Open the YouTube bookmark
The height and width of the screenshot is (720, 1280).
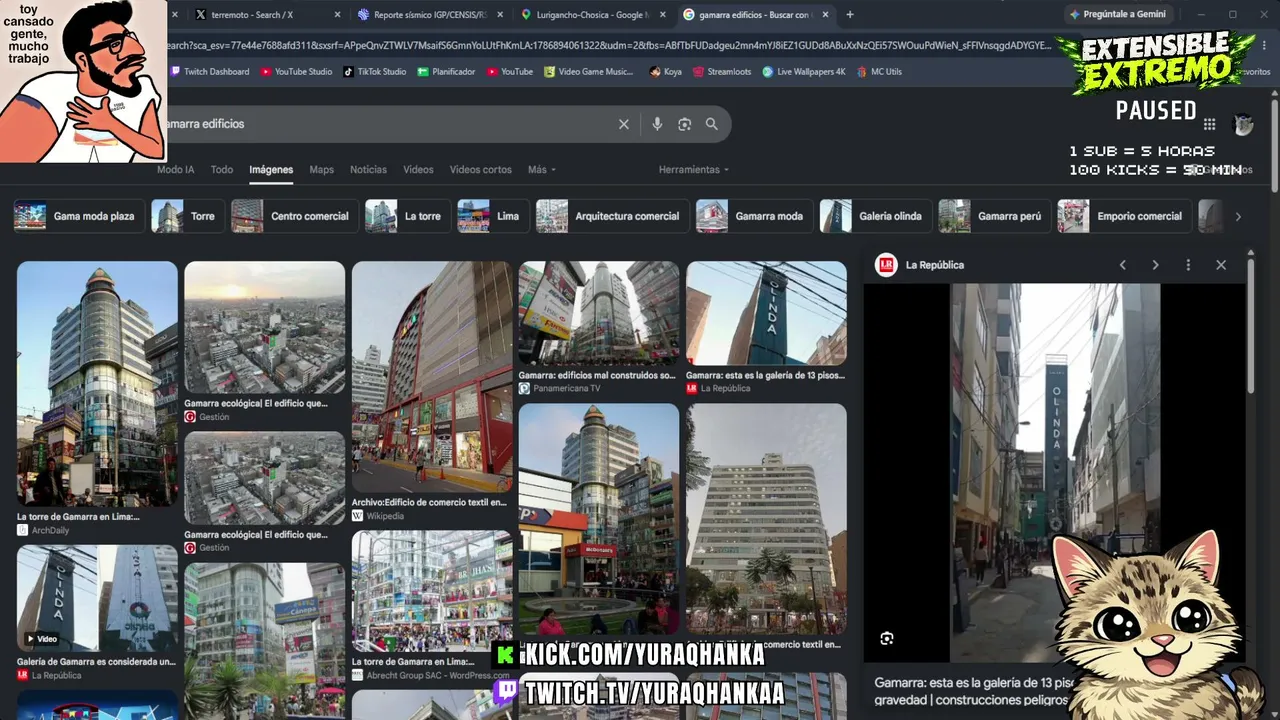pyautogui.click(x=509, y=72)
